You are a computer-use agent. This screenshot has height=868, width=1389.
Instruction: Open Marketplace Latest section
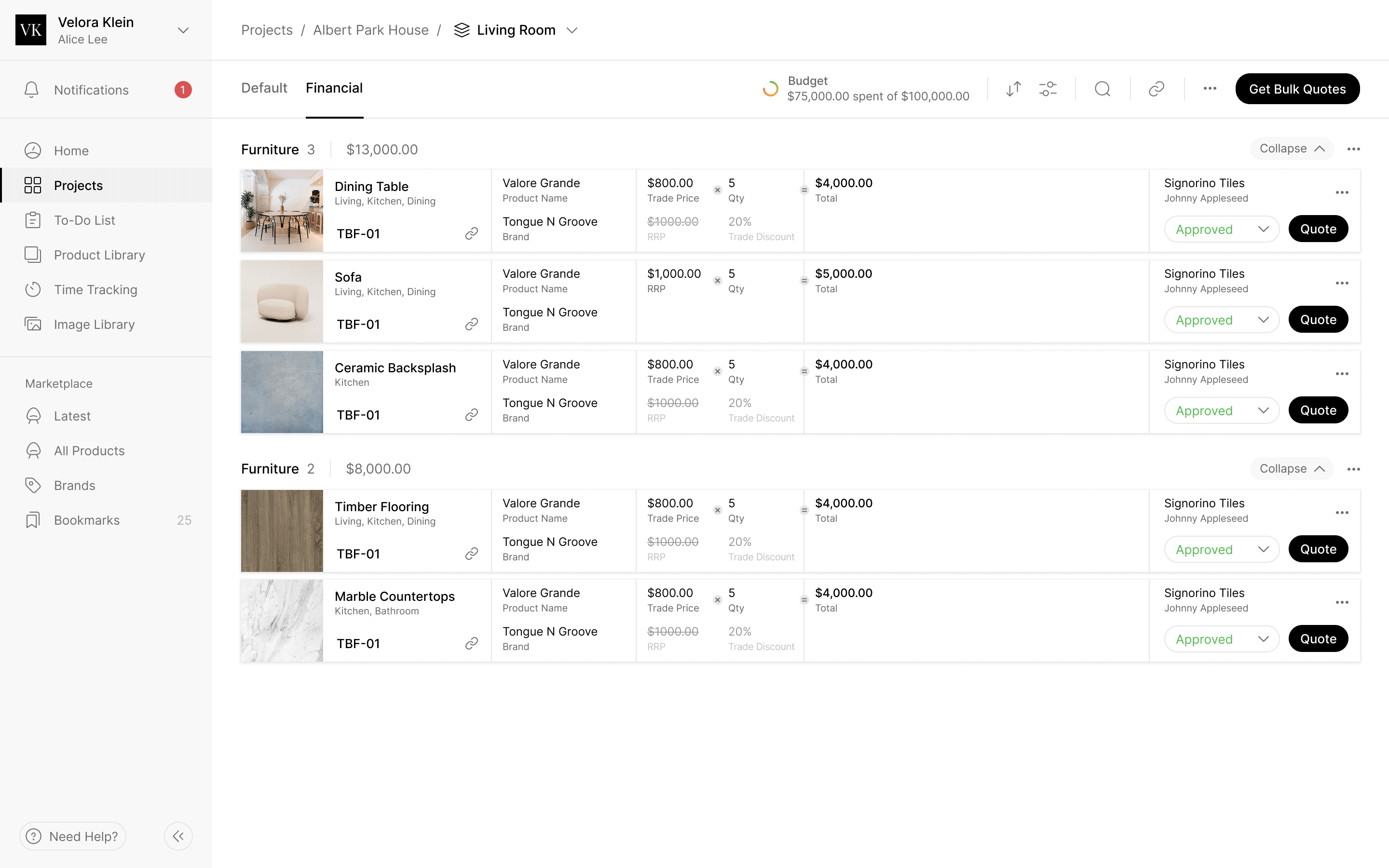point(106,416)
